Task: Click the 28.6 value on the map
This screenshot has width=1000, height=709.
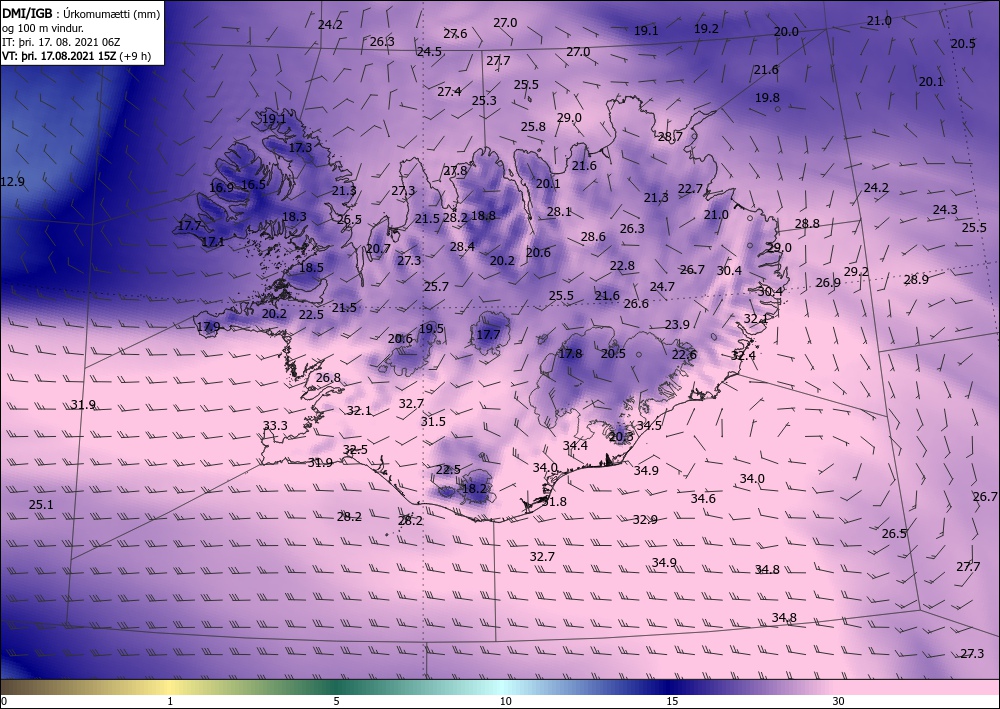Action: click(593, 237)
